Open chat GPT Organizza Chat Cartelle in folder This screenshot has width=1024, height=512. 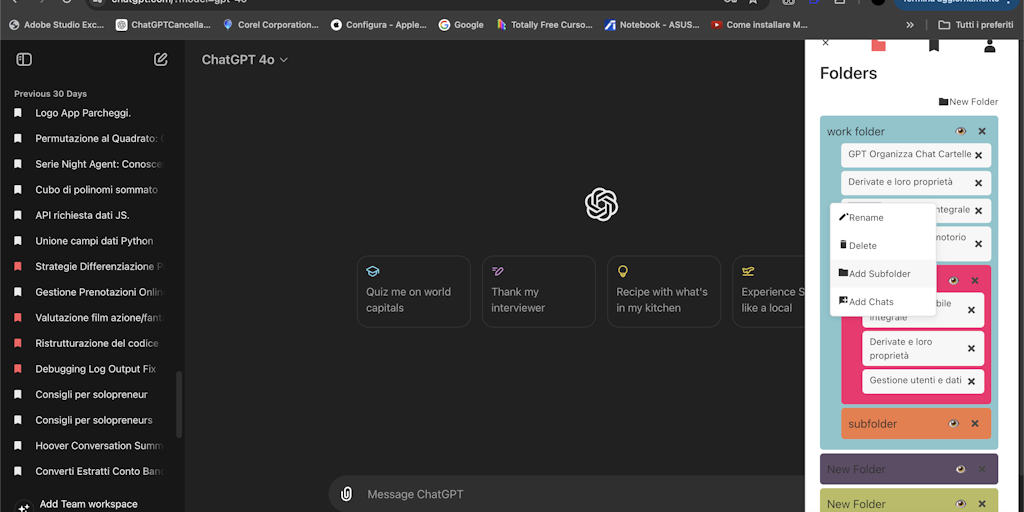click(x=909, y=155)
